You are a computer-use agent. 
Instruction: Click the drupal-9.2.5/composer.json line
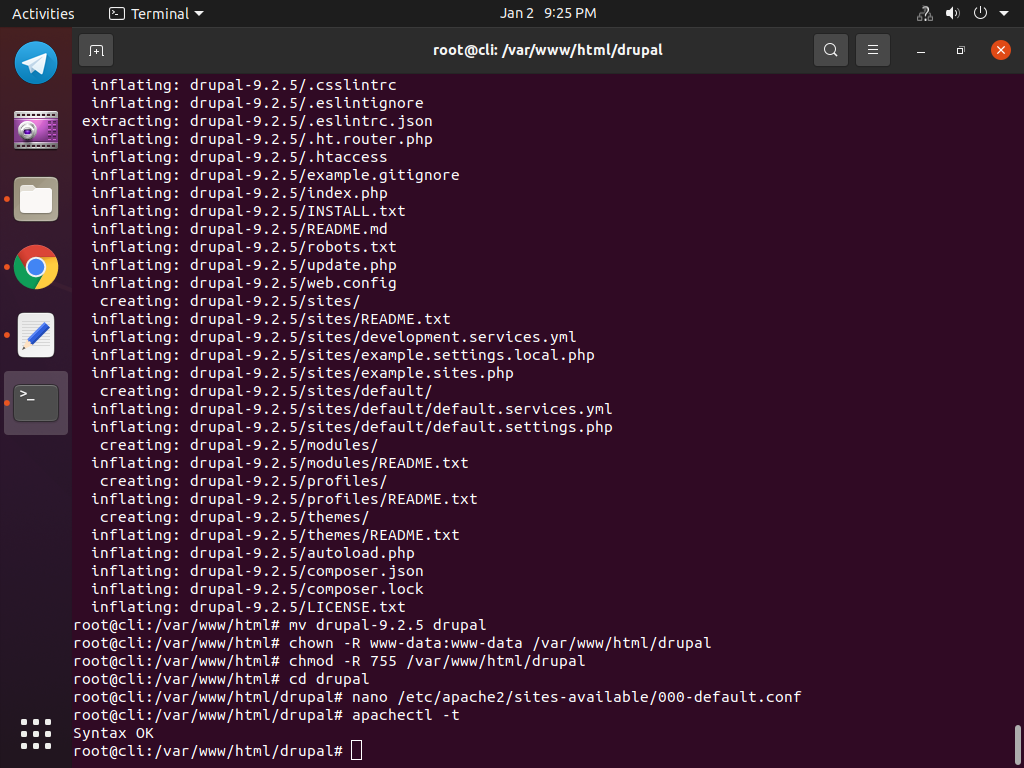(257, 571)
